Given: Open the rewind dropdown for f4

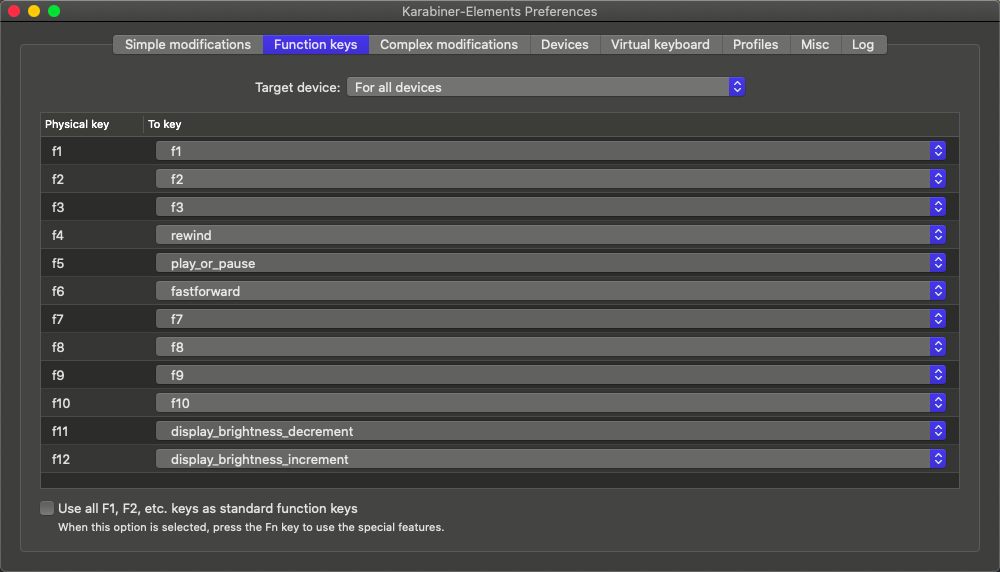Looking at the screenshot, I should 550,235.
